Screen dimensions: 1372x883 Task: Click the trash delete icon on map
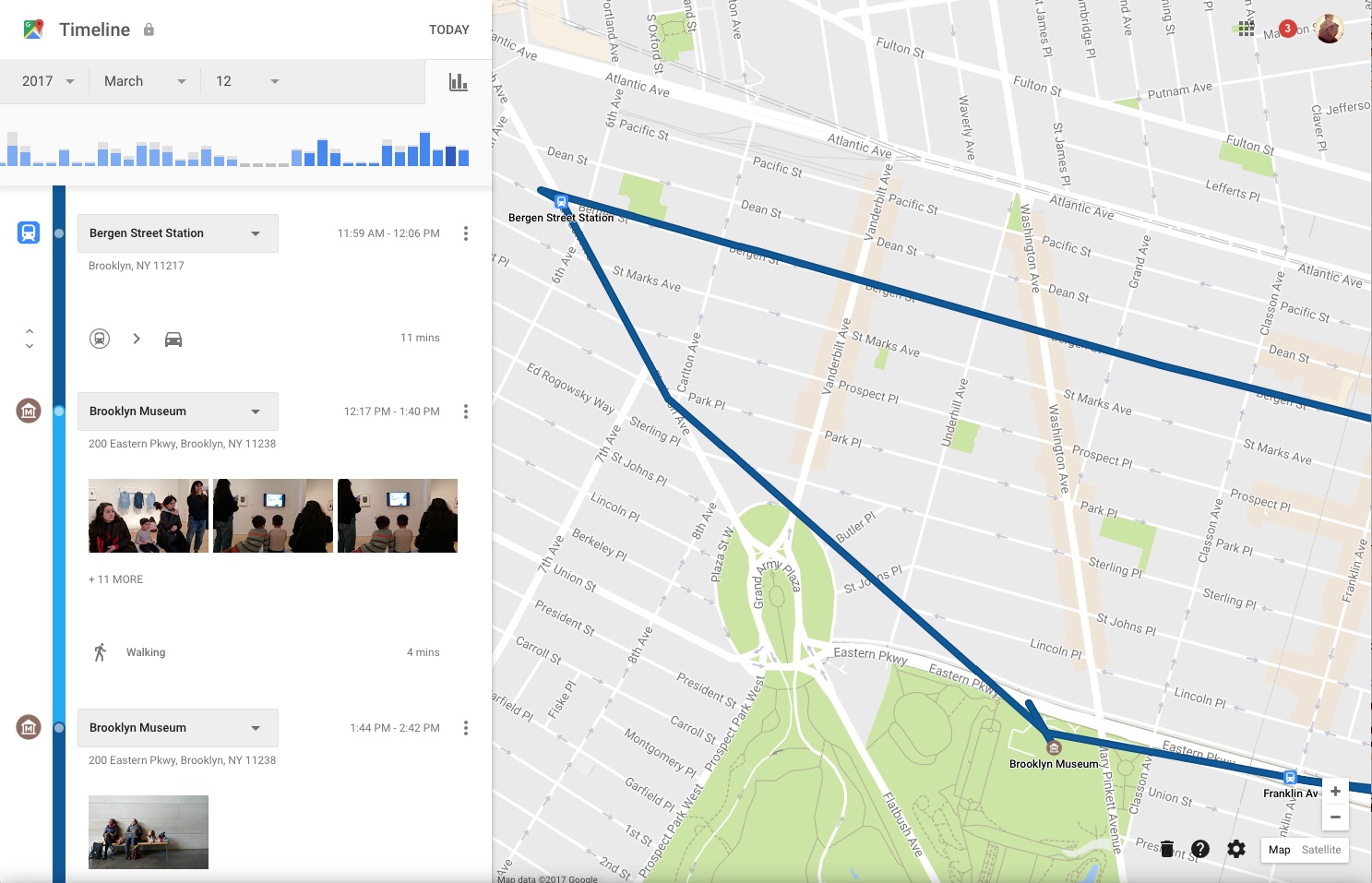point(1167,849)
